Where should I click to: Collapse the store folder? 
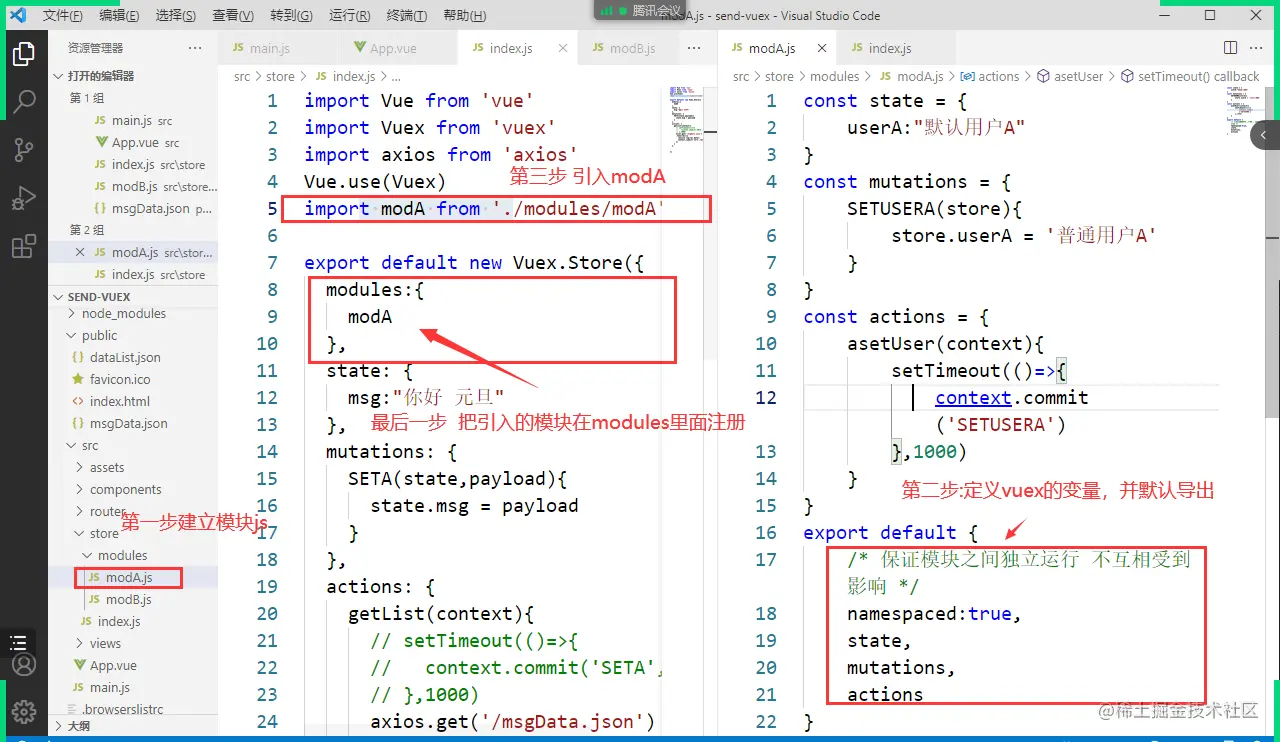(104, 534)
